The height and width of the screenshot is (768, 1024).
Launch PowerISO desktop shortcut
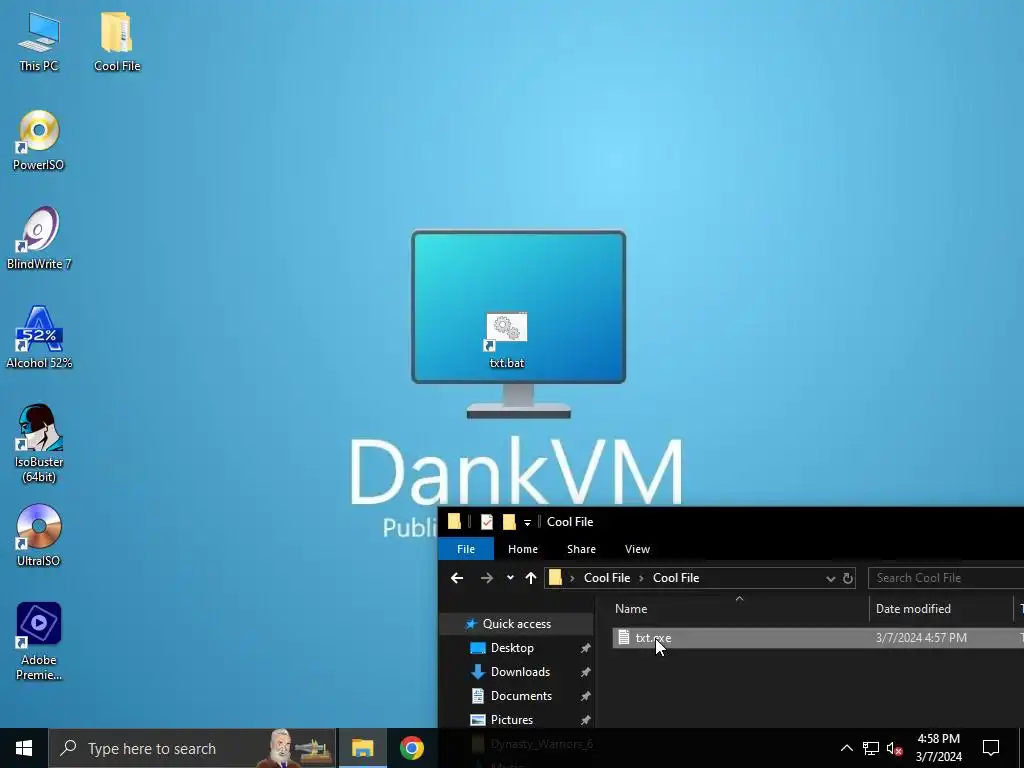[x=39, y=140]
